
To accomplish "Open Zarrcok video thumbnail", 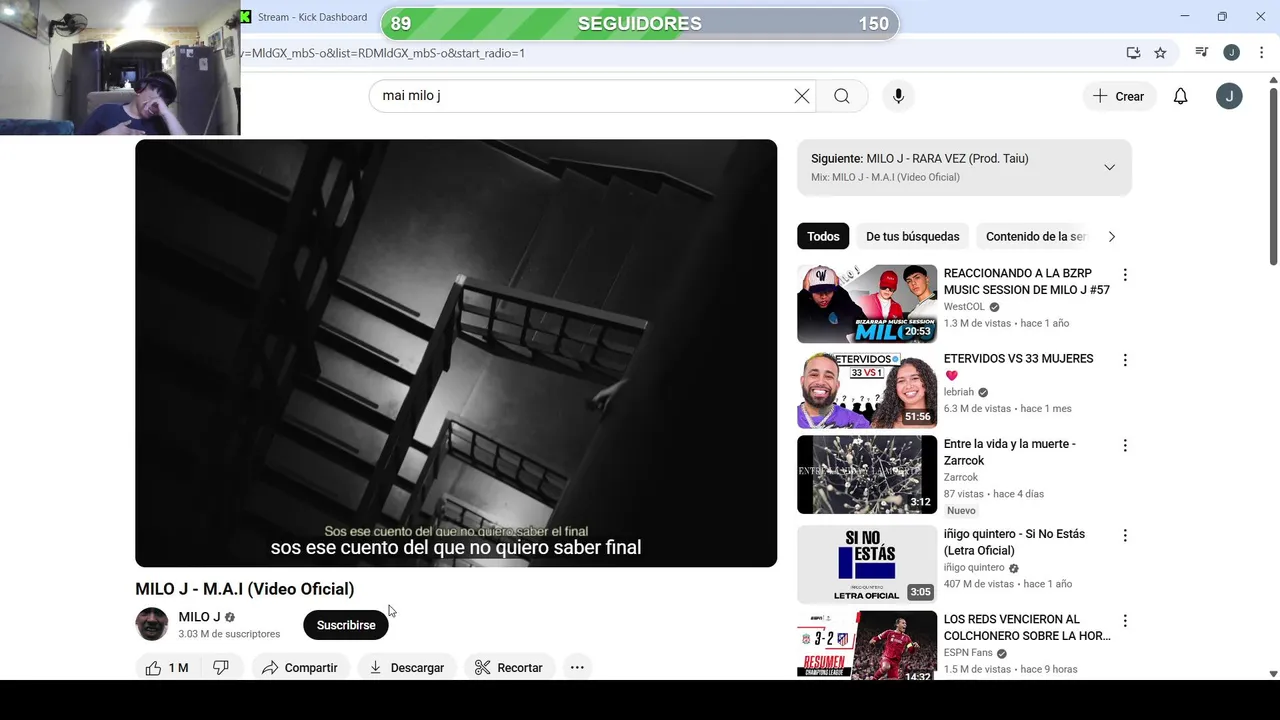I will 867,475.
